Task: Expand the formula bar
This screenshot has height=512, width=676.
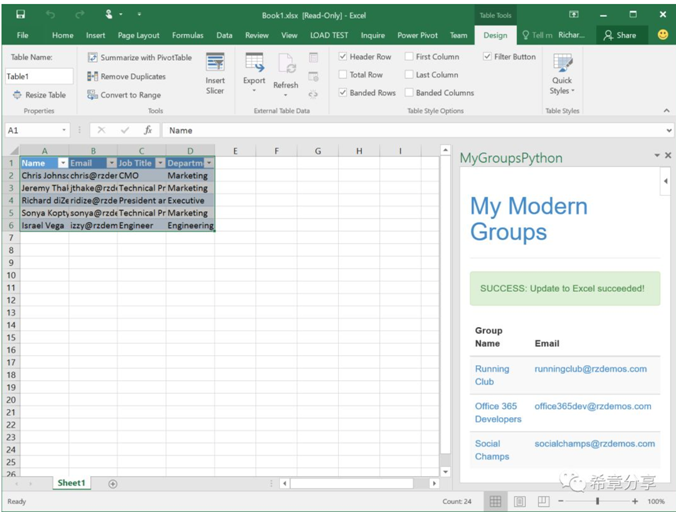Action: pyautogui.click(x=669, y=130)
